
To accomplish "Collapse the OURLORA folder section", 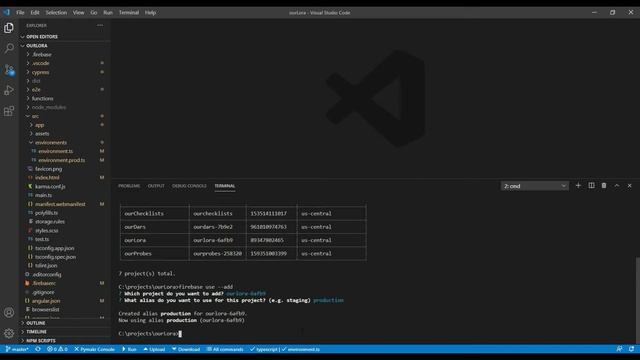I will click(x=37, y=46).
